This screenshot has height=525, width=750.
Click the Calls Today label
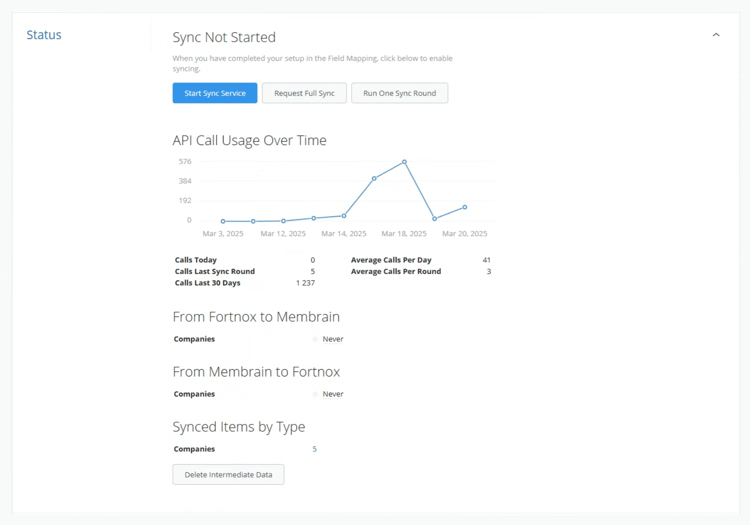tap(196, 260)
